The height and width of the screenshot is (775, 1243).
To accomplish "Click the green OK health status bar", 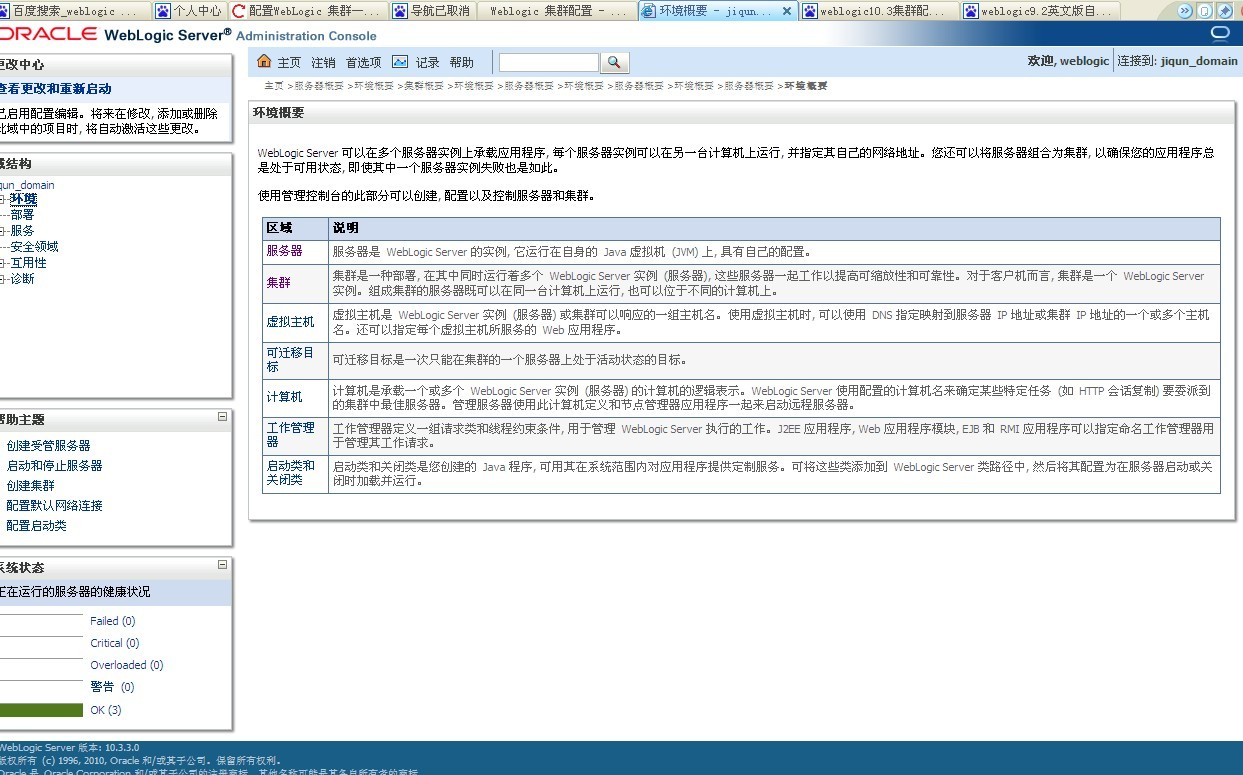I will click(41, 710).
